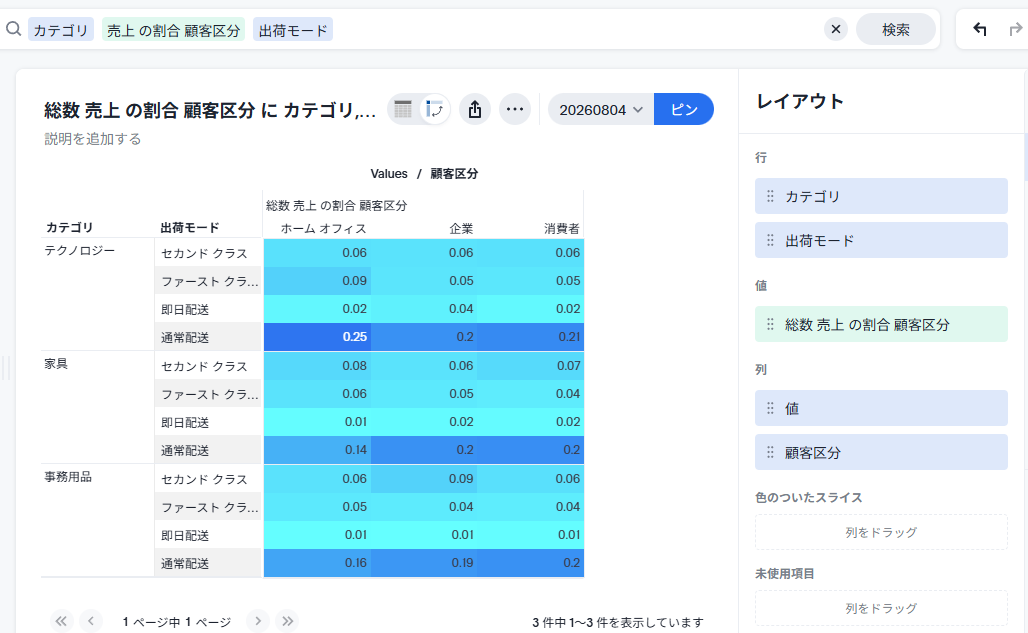This screenshot has width=1028, height=633.
Task: Click the 出荷モード column header
Action: point(189,227)
